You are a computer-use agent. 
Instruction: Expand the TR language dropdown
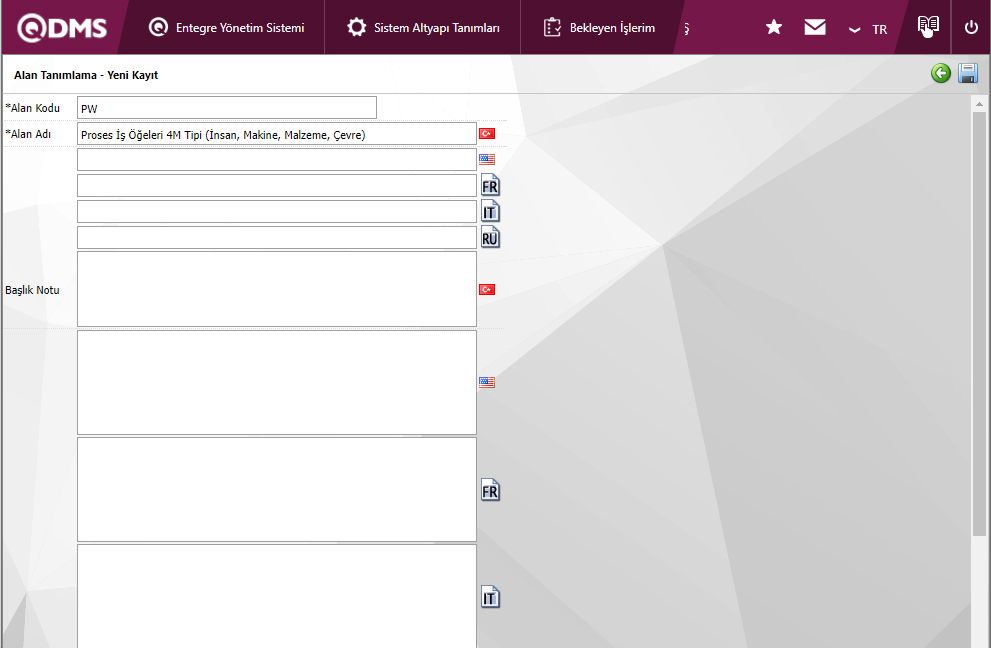point(868,29)
